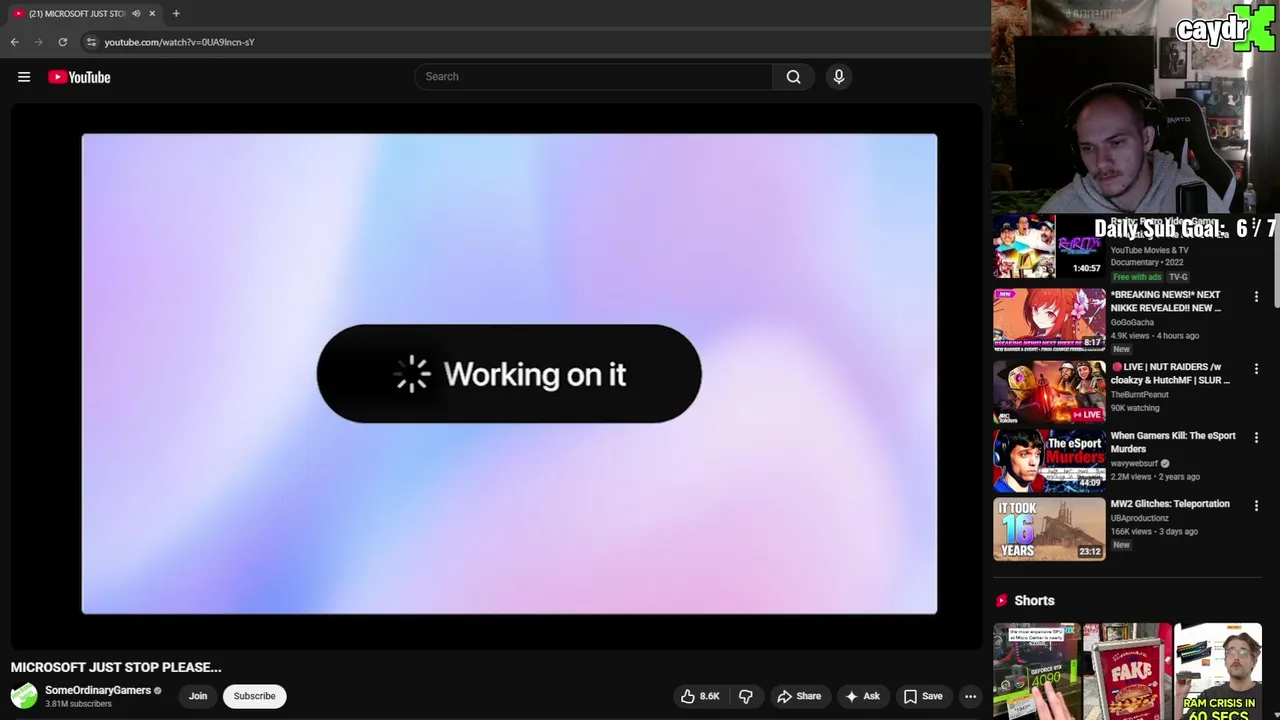
Task: Close the MICROSOFT JUST STOP tab
Action: (x=152, y=13)
